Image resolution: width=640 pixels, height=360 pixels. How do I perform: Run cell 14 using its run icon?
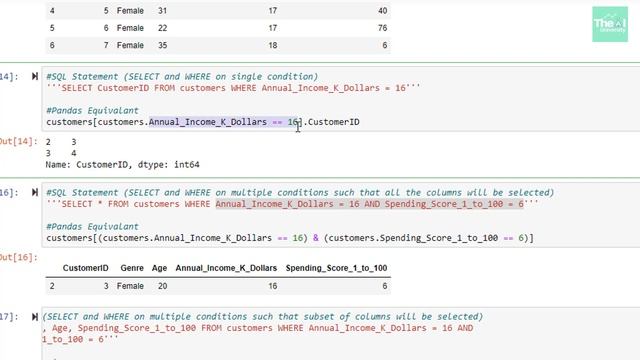pyautogui.click(x=35, y=76)
